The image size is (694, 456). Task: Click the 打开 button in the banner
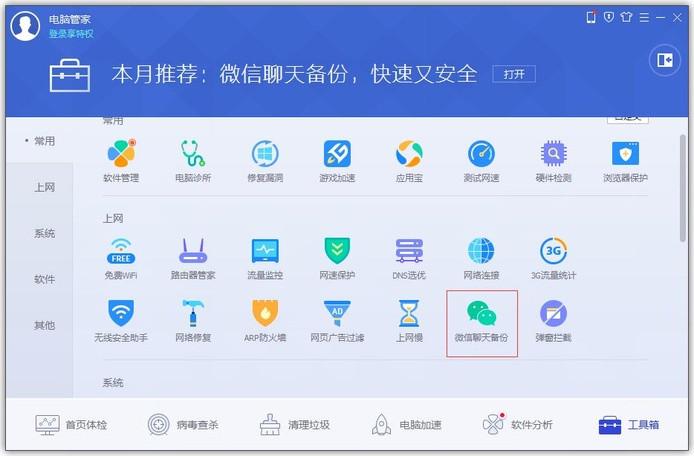tap(514, 74)
